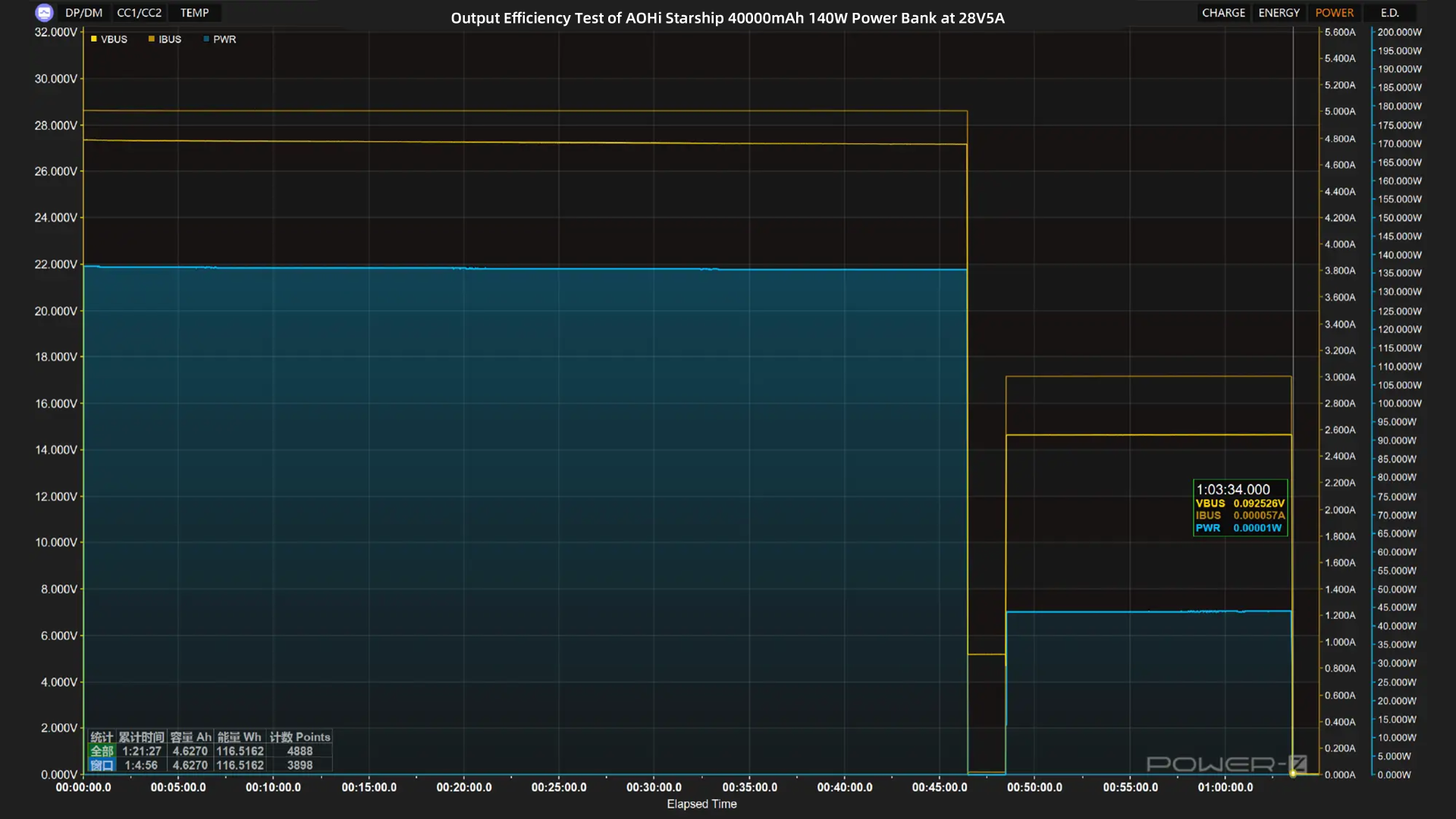Switch to the CC1/CC2 tab

pyautogui.click(x=140, y=13)
